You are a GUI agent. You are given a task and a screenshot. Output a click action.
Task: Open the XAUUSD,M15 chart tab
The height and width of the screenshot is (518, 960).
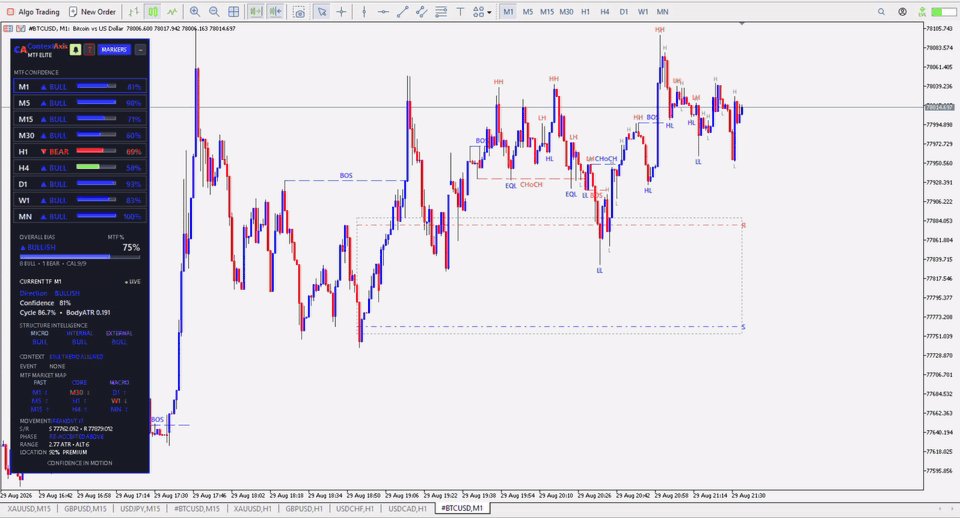(29, 509)
